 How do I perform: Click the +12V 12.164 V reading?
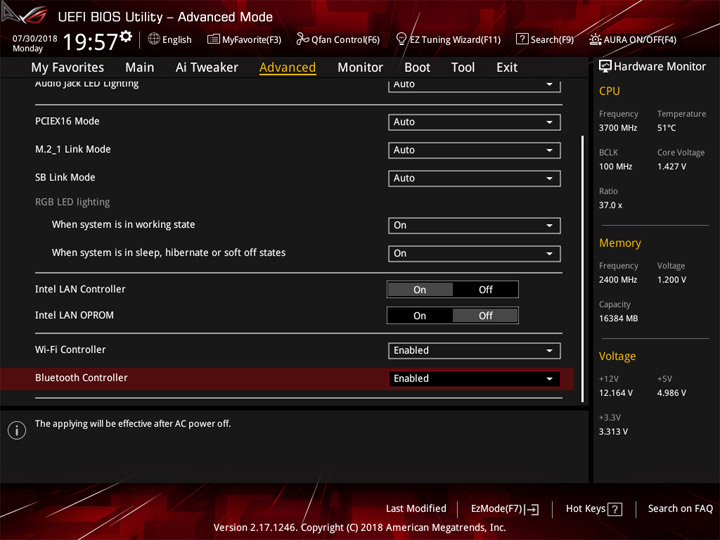(616, 393)
